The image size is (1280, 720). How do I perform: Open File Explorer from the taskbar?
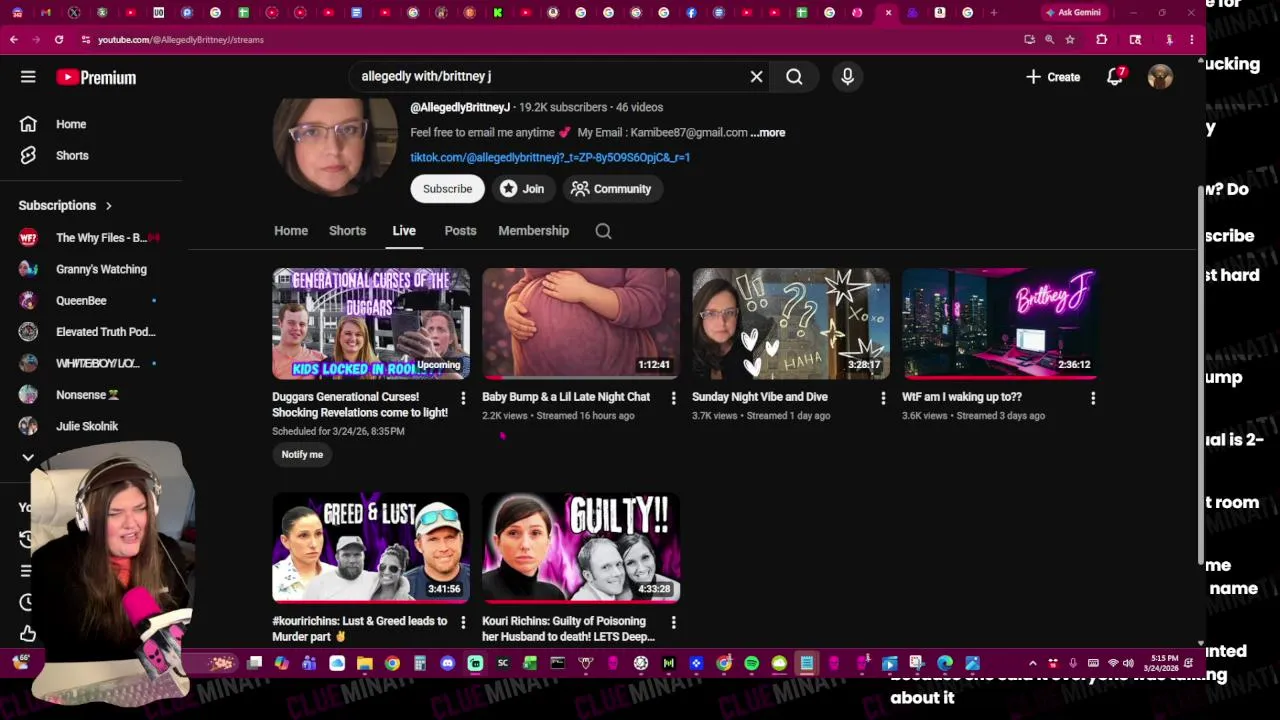pos(364,663)
